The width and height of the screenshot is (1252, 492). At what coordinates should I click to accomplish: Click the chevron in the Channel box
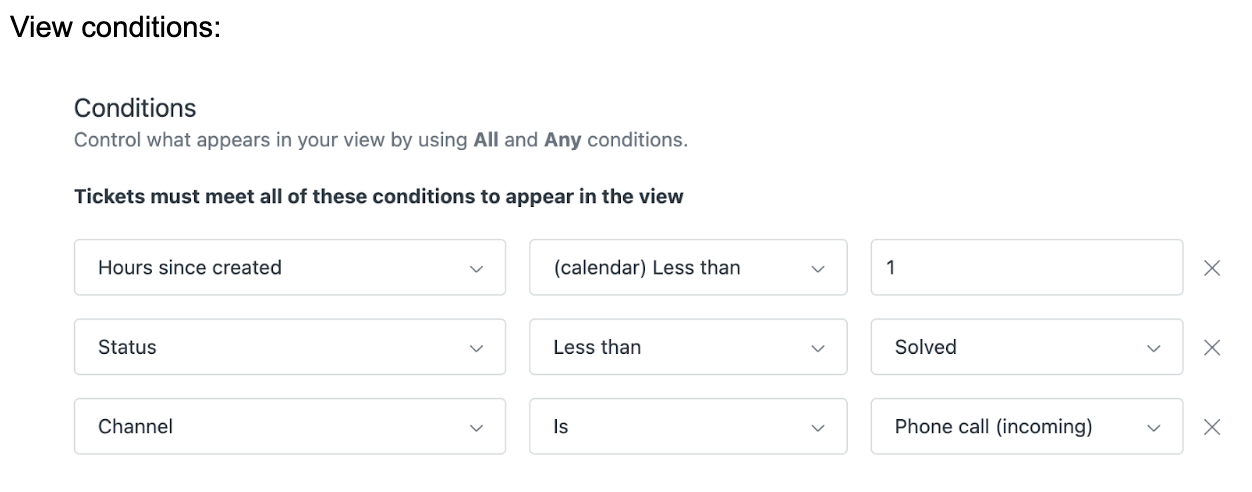click(x=476, y=428)
